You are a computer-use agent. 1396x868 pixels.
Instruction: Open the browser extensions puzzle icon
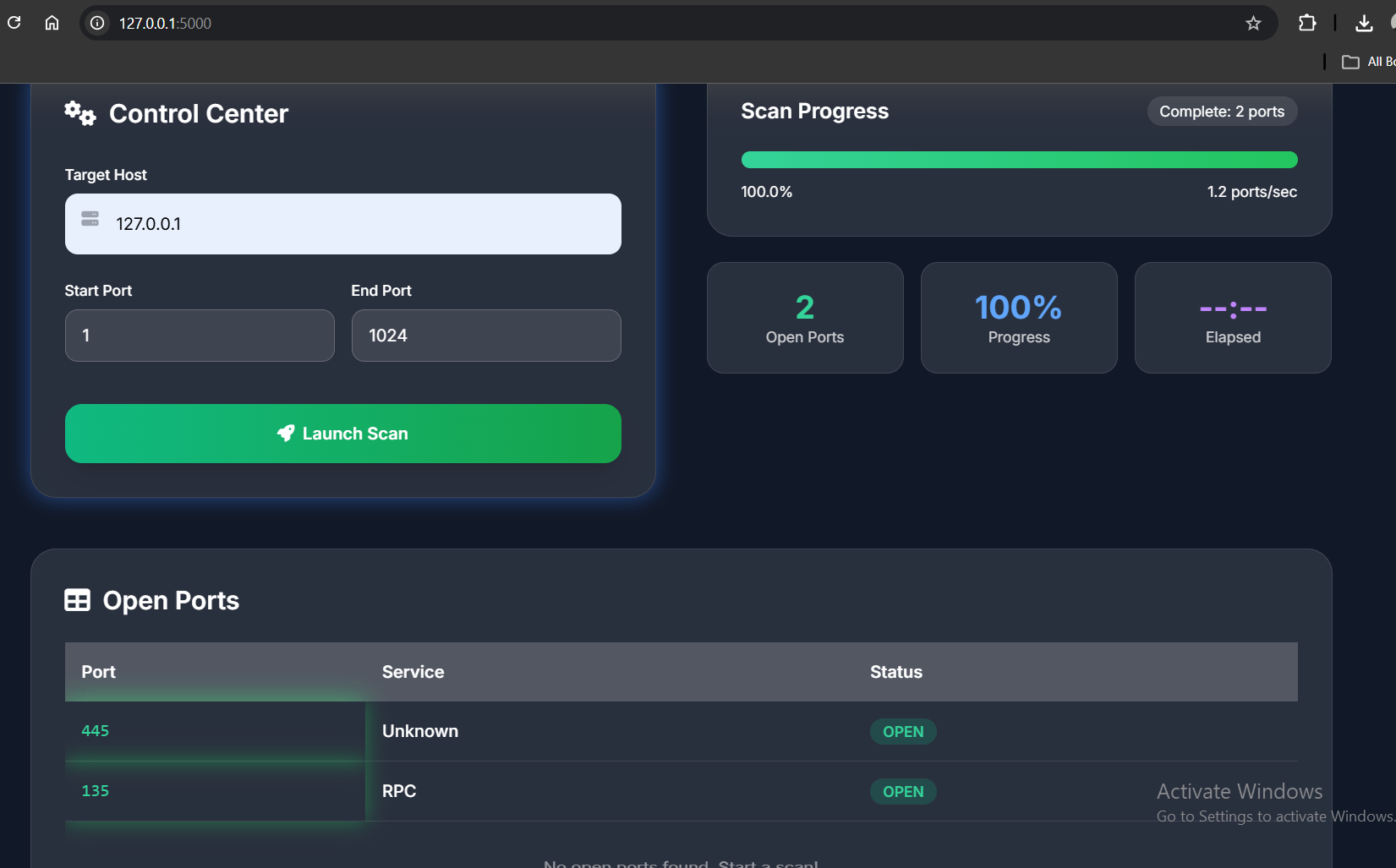[1307, 23]
